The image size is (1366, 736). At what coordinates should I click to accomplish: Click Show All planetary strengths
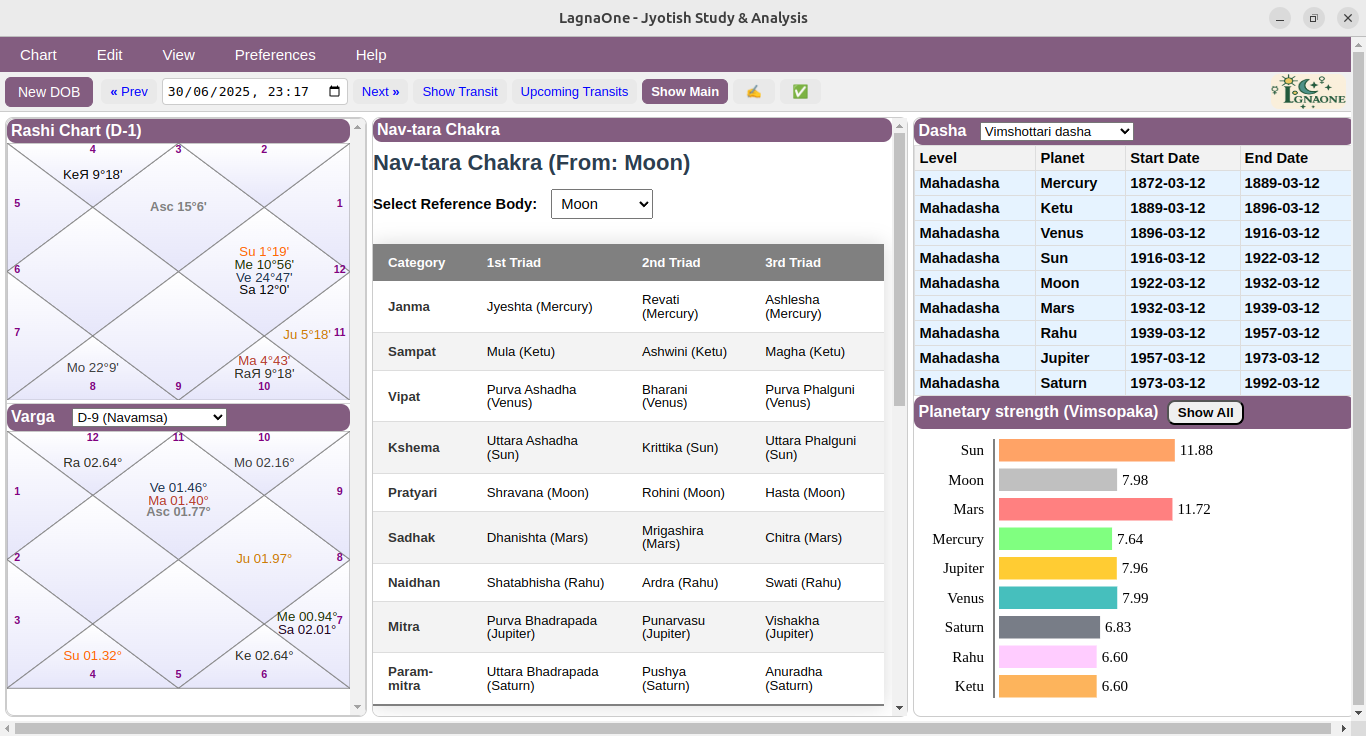click(1205, 412)
